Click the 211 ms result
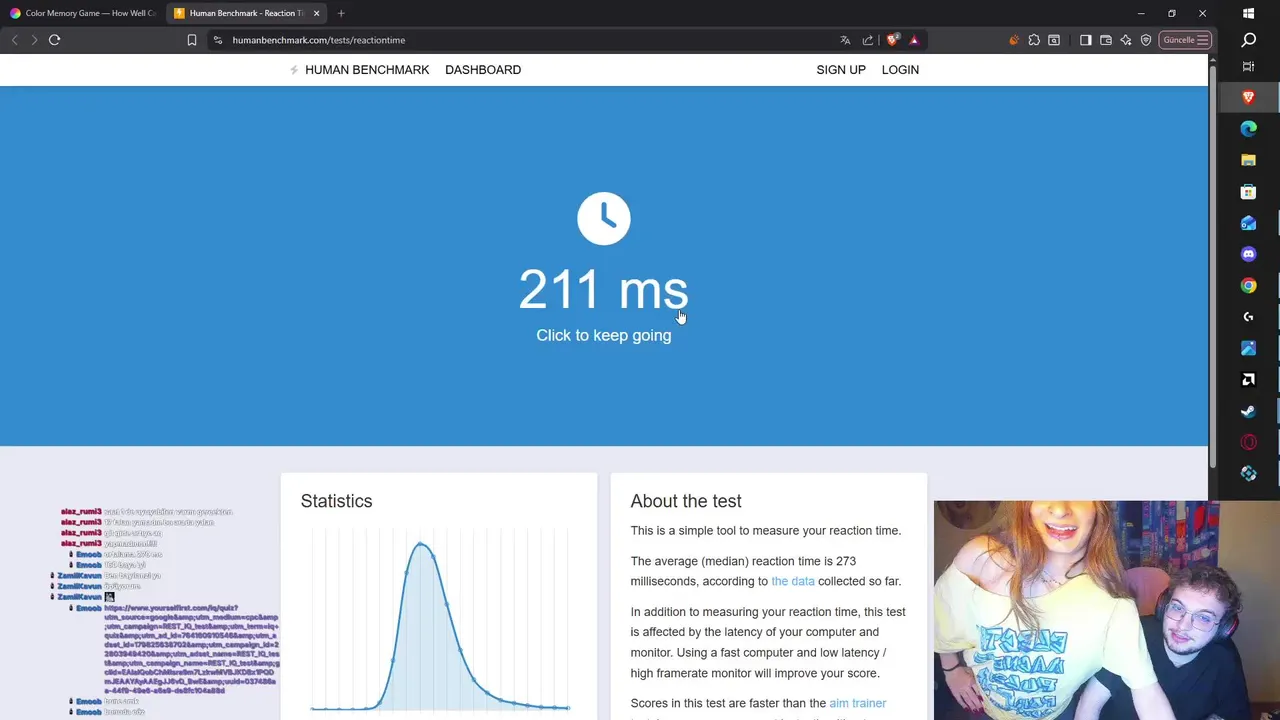This screenshot has height=720, width=1280. pos(604,290)
